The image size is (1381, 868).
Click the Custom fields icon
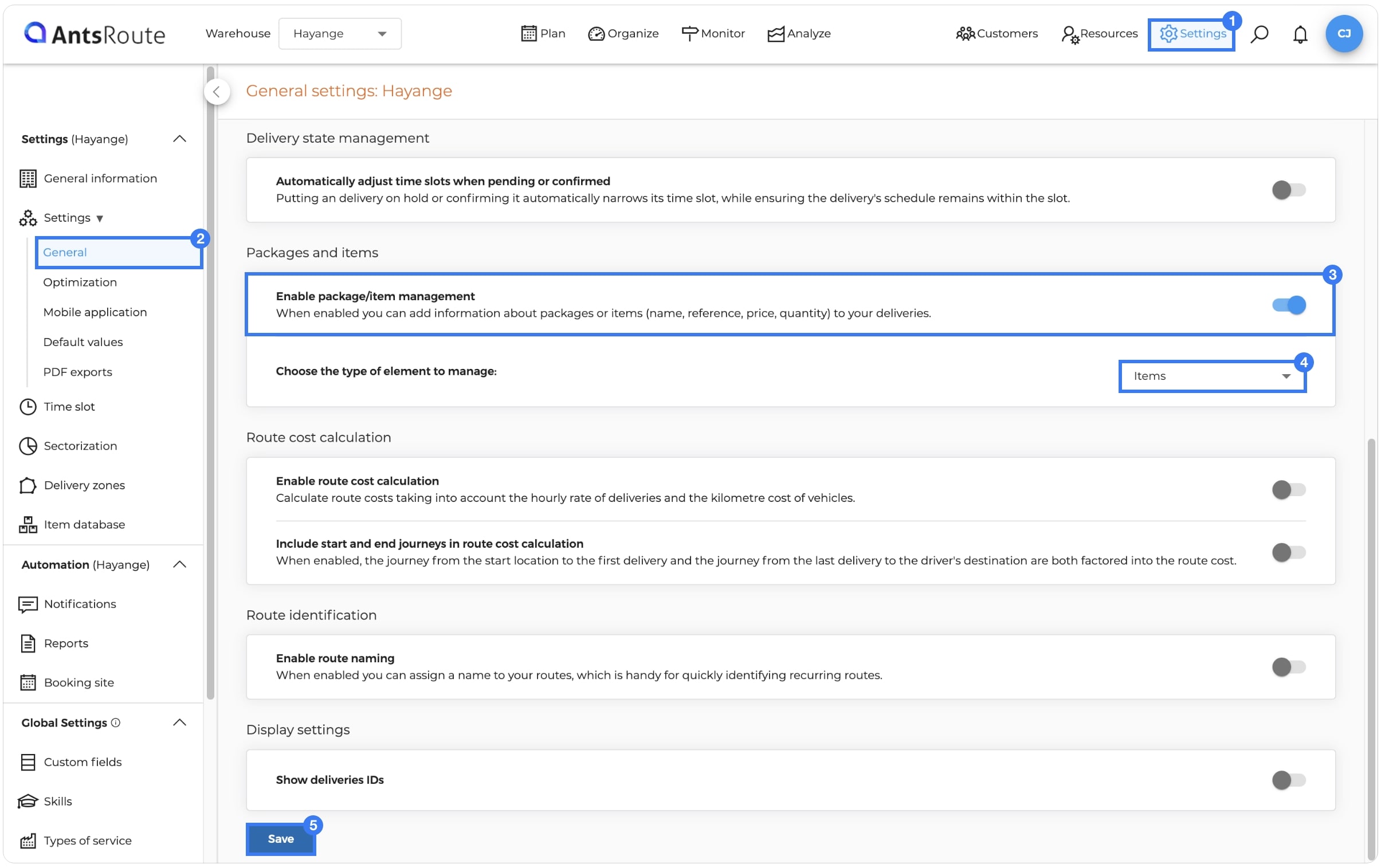coord(28,762)
